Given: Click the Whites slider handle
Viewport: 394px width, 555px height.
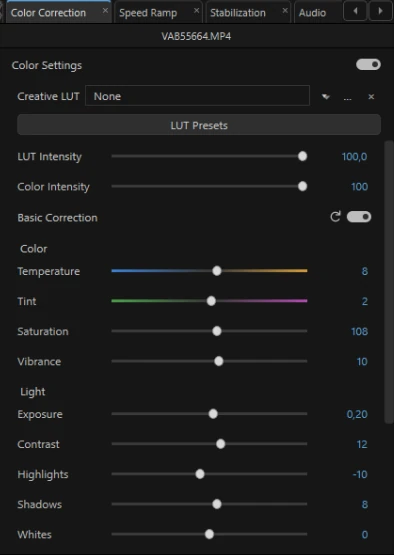Looking at the screenshot, I should (x=209, y=534).
